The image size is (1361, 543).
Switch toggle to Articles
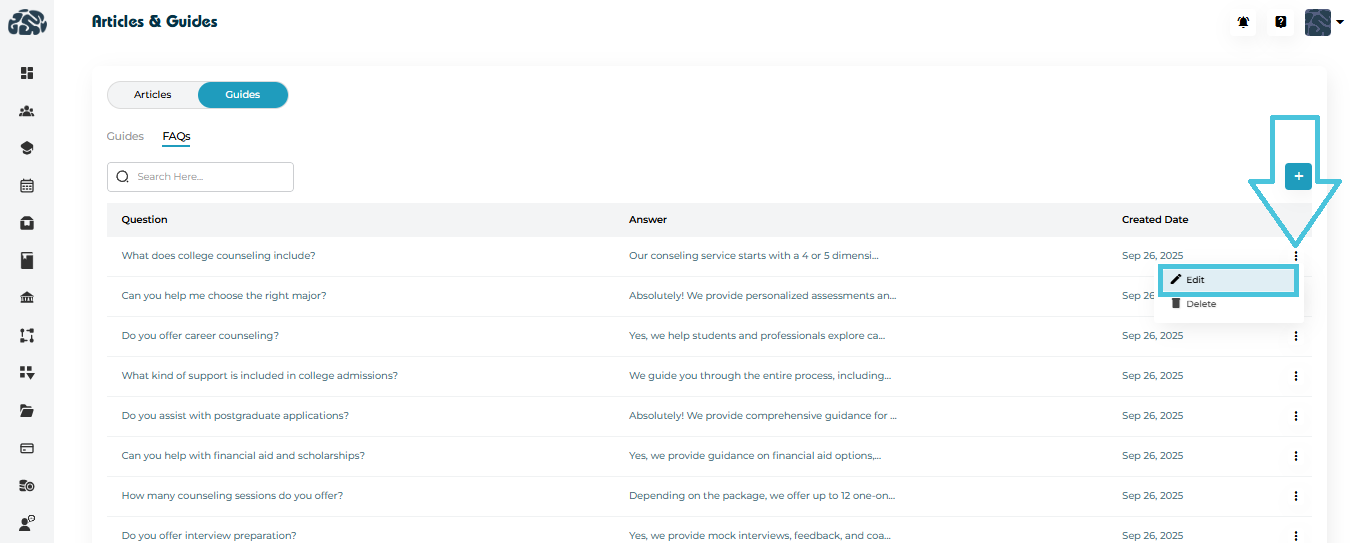[x=153, y=95]
